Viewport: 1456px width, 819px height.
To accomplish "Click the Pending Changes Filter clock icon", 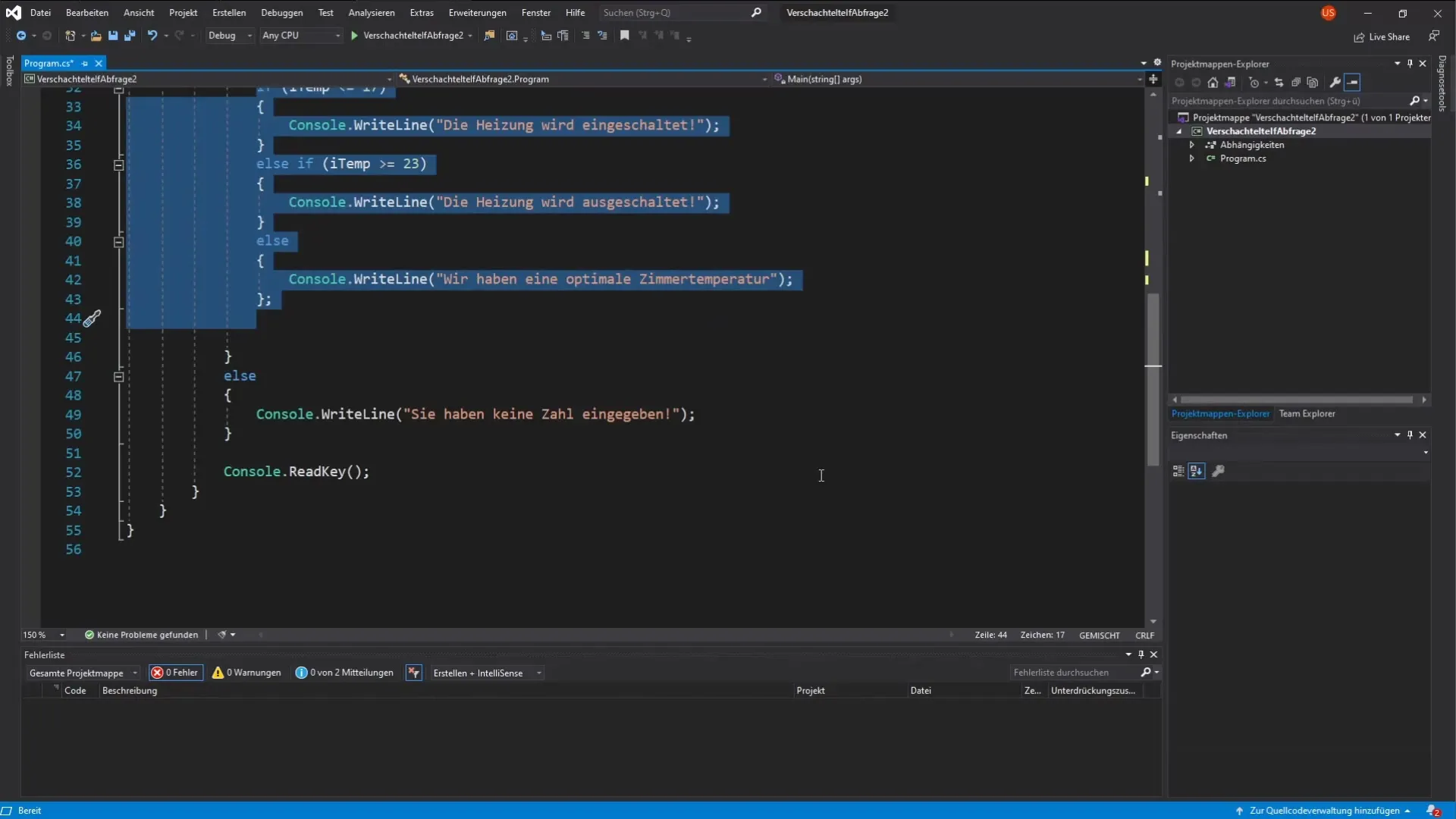I will (x=1254, y=83).
